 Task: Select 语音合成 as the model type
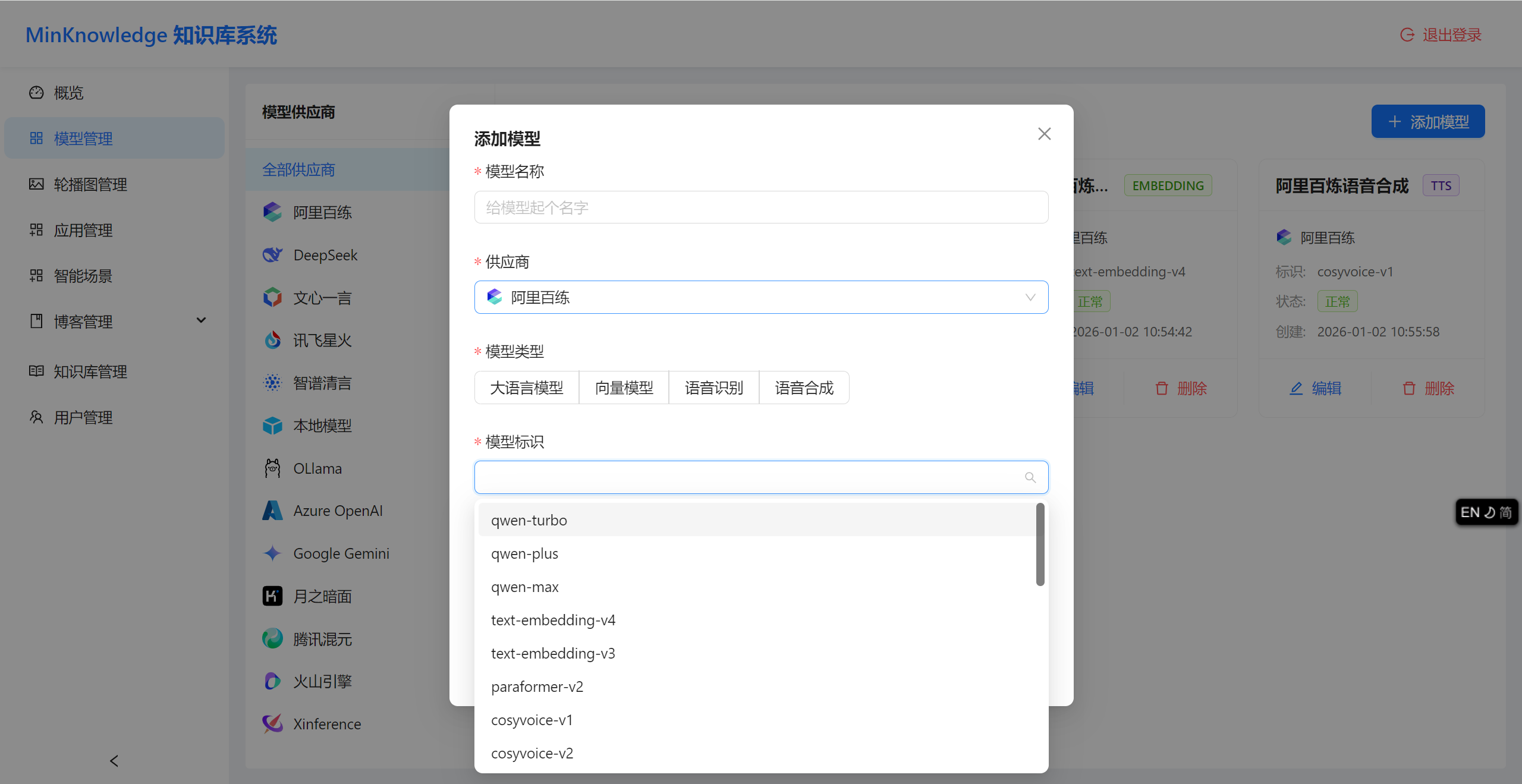click(x=804, y=387)
